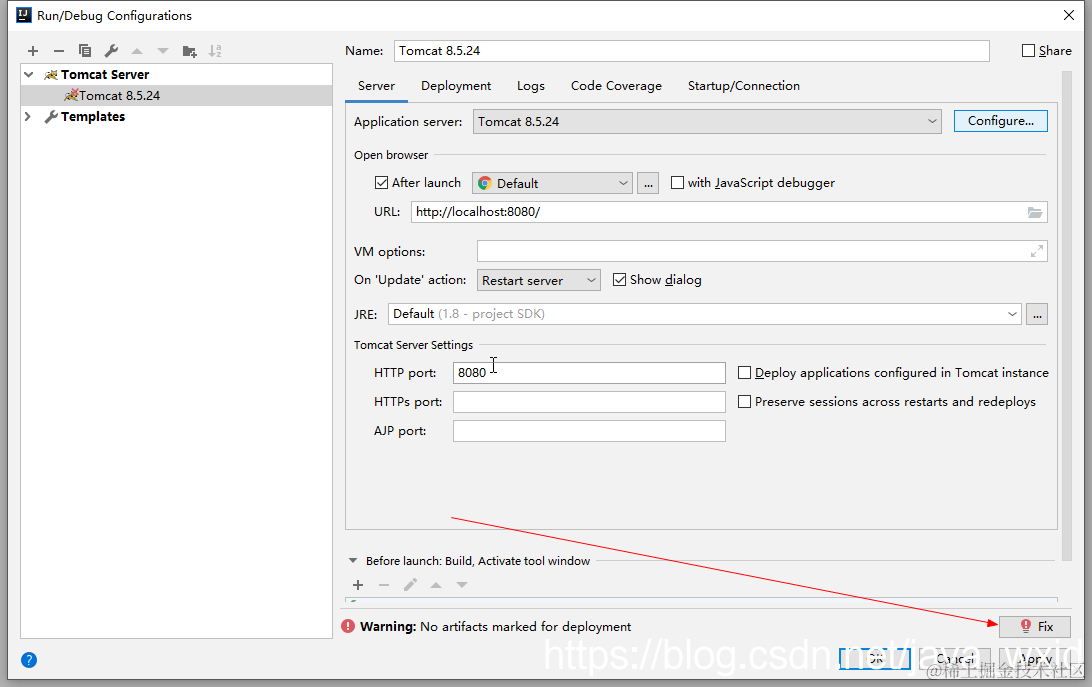Enable Preserve sessions across restarts checkbox

tap(744, 402)
